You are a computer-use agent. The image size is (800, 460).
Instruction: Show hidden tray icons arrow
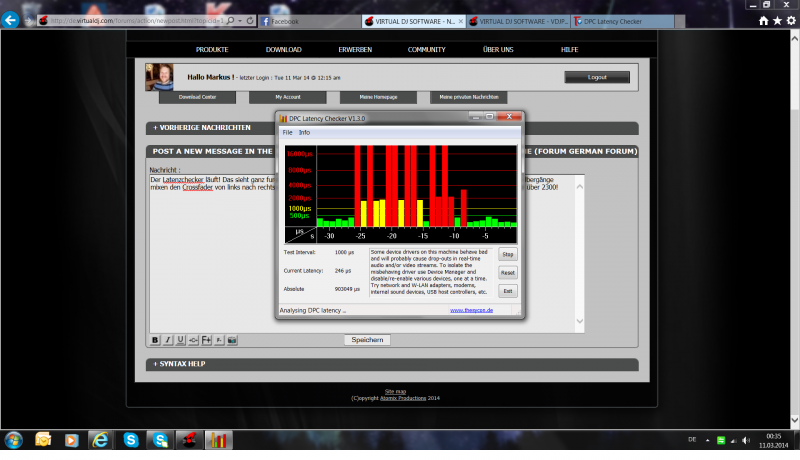point(708,440)
